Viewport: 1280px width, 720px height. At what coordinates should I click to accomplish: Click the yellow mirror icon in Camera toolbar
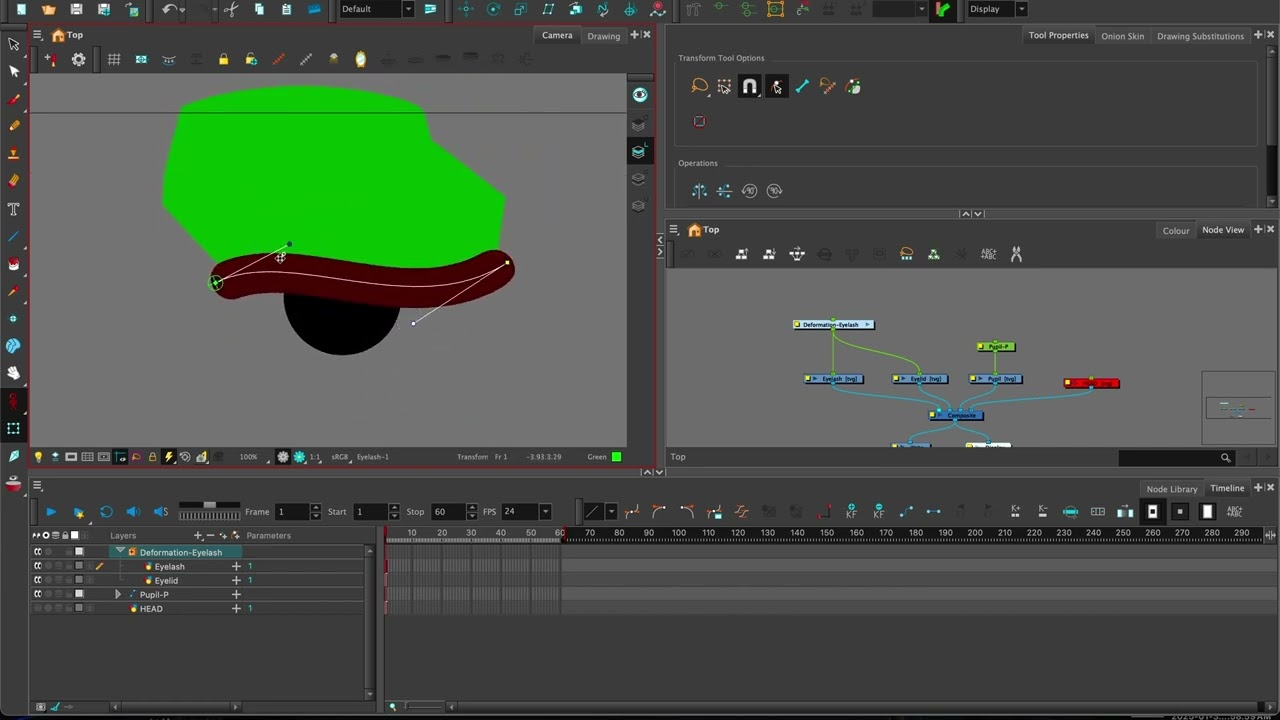[360, 59]
